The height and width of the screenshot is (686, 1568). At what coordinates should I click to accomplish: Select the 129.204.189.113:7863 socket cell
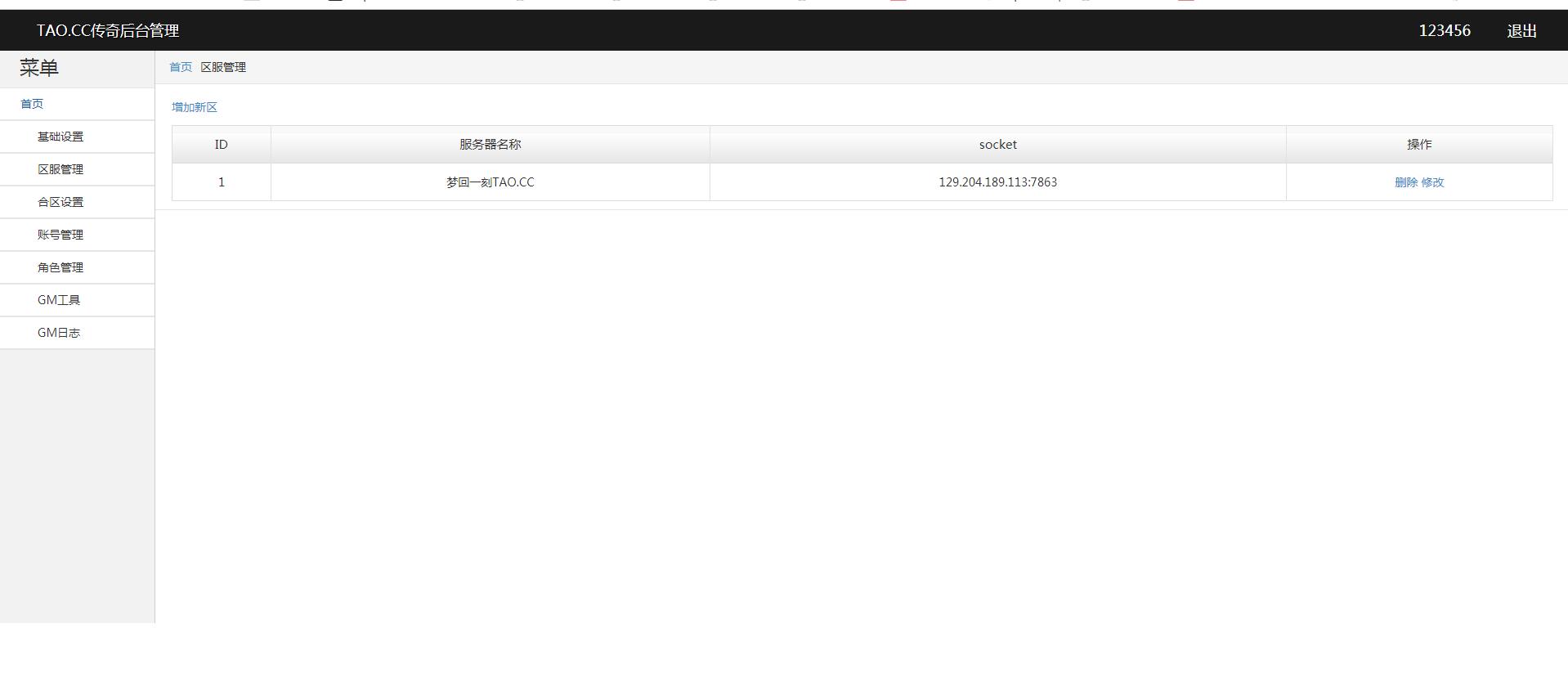(997, 182)
